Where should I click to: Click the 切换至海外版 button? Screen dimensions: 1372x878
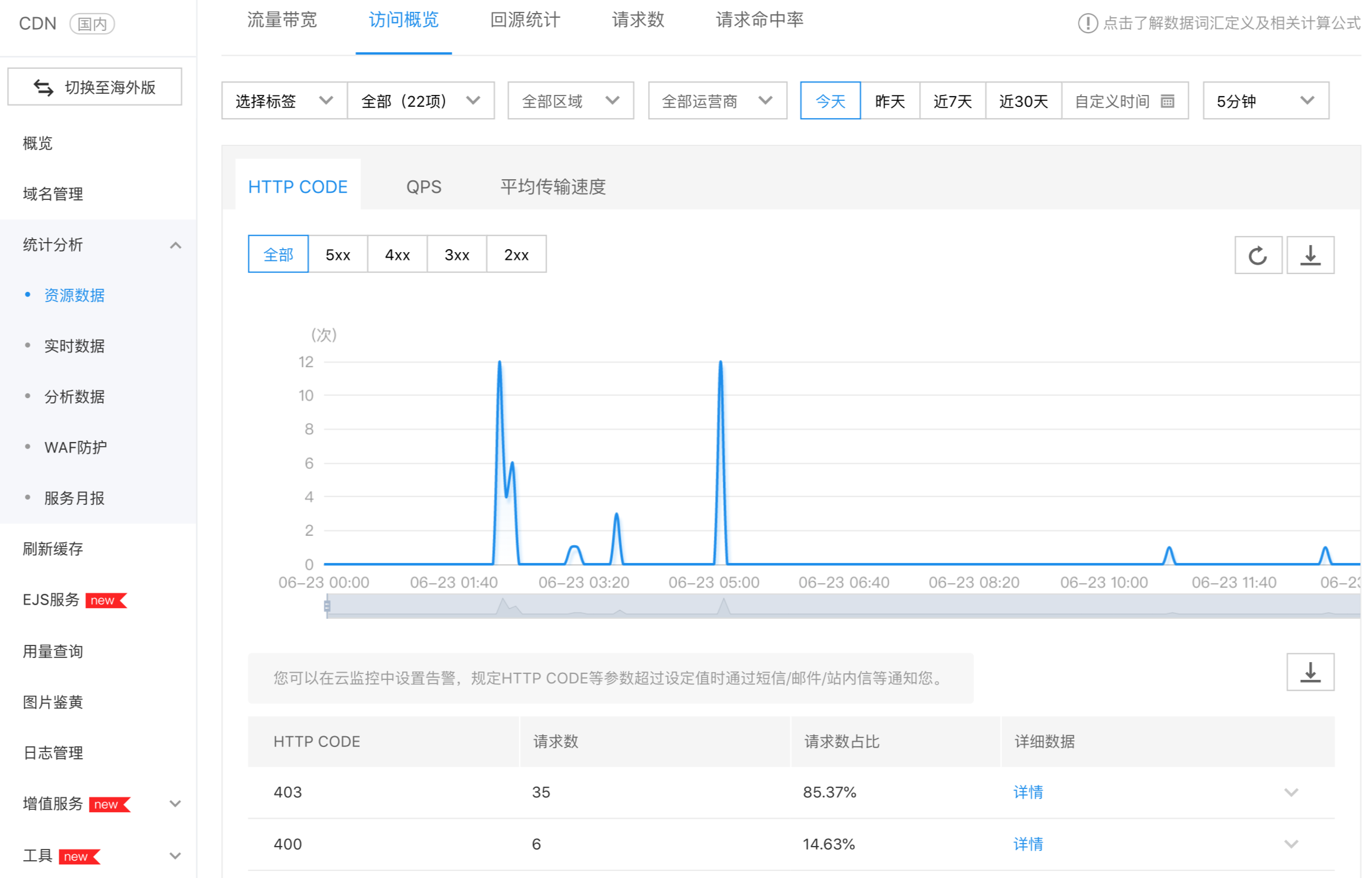click(95, 87)
